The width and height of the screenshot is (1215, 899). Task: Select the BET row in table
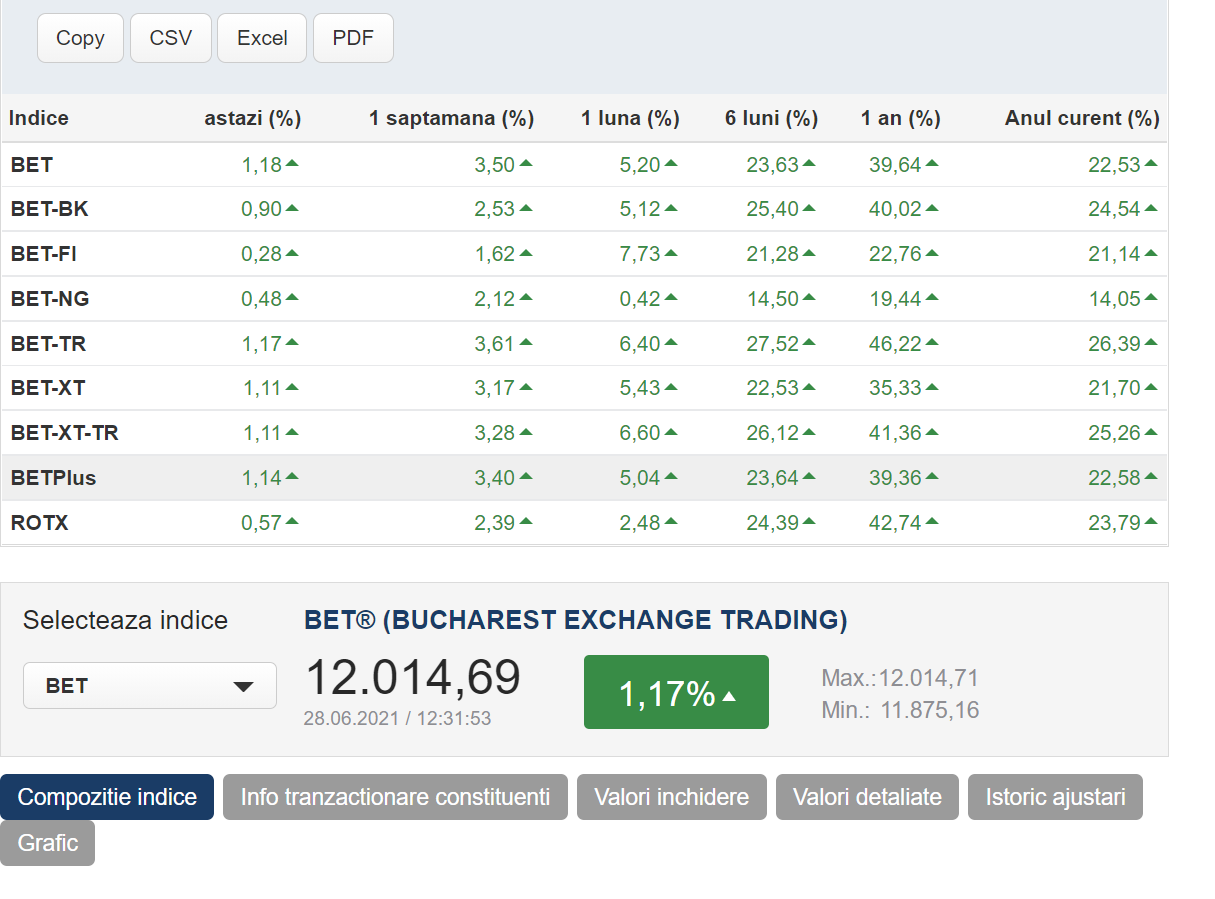pos(584,165)
